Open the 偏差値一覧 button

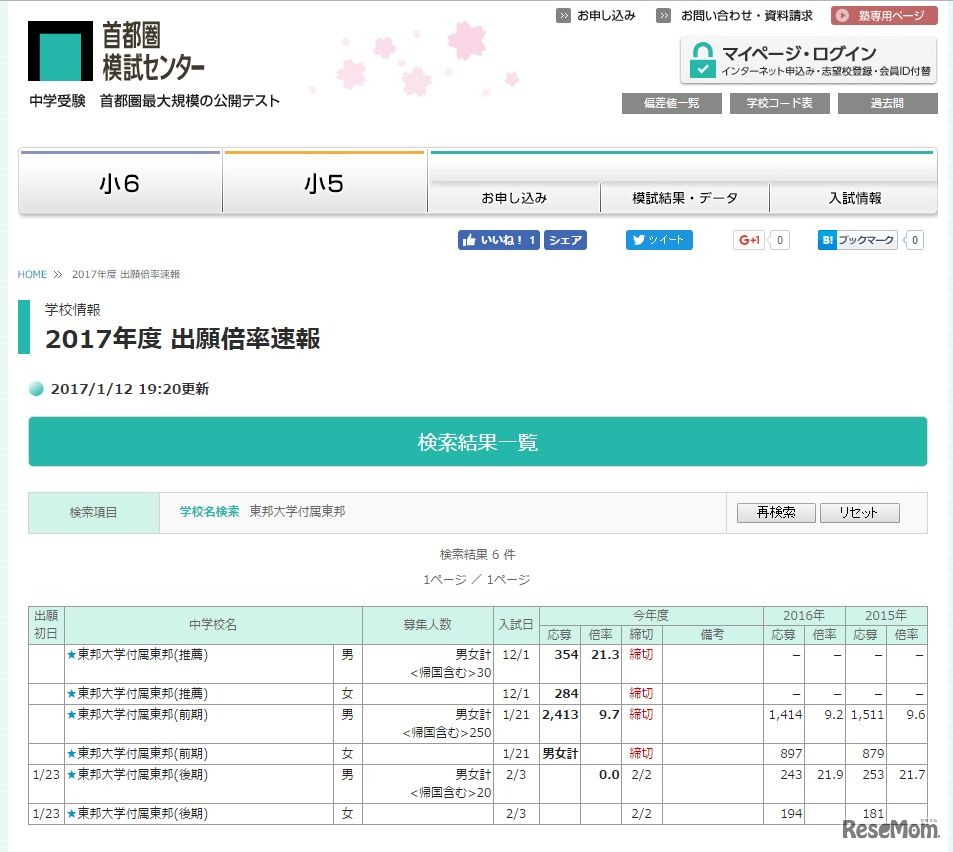671,103
